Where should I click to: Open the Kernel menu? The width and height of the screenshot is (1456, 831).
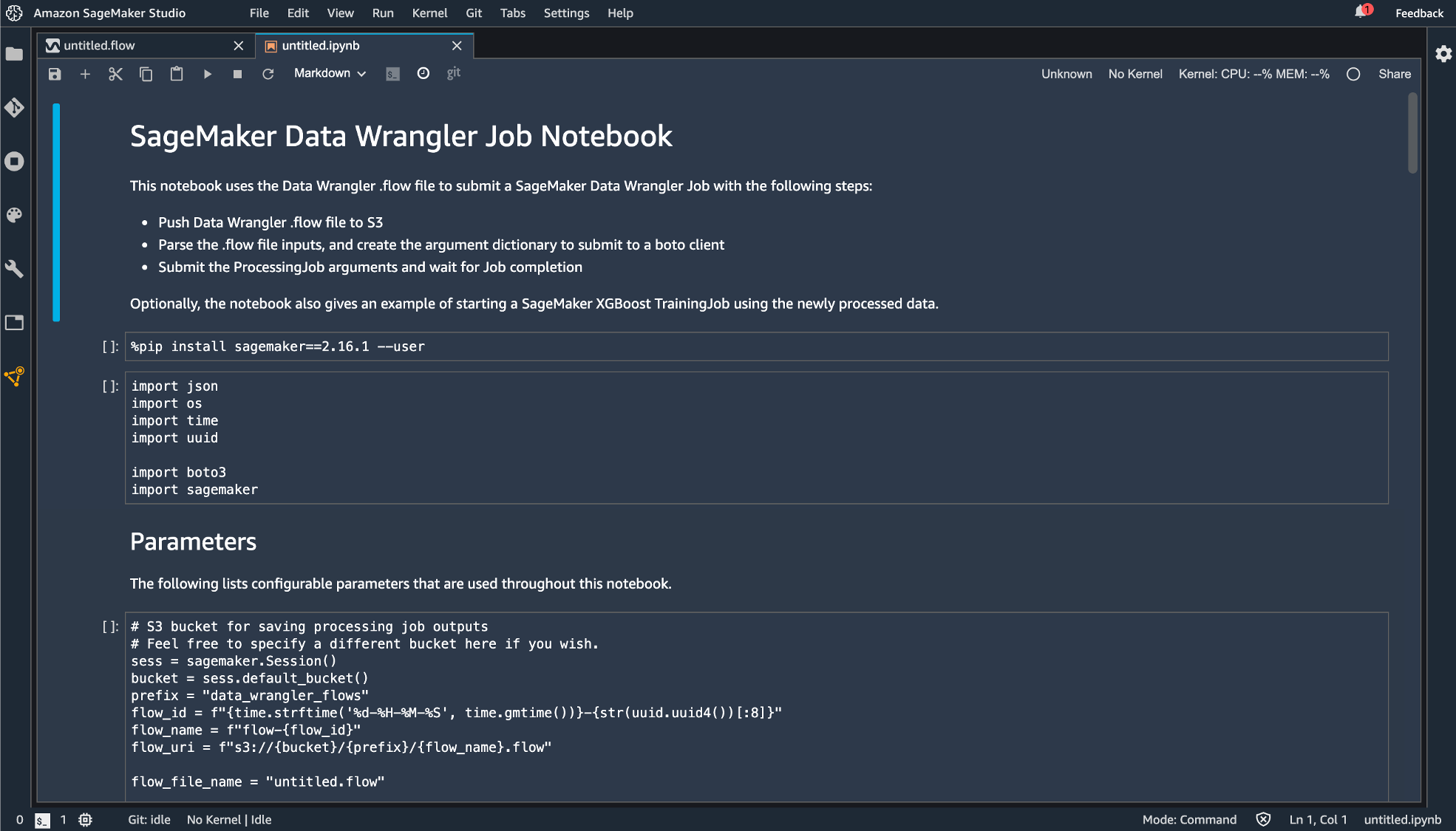(x=429, y=13)
